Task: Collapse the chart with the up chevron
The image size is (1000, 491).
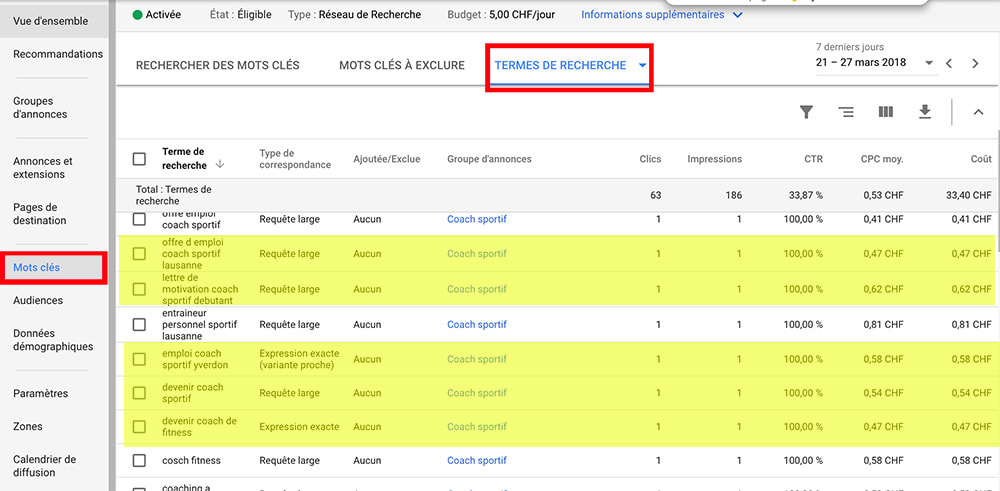Action: (978, 112)
